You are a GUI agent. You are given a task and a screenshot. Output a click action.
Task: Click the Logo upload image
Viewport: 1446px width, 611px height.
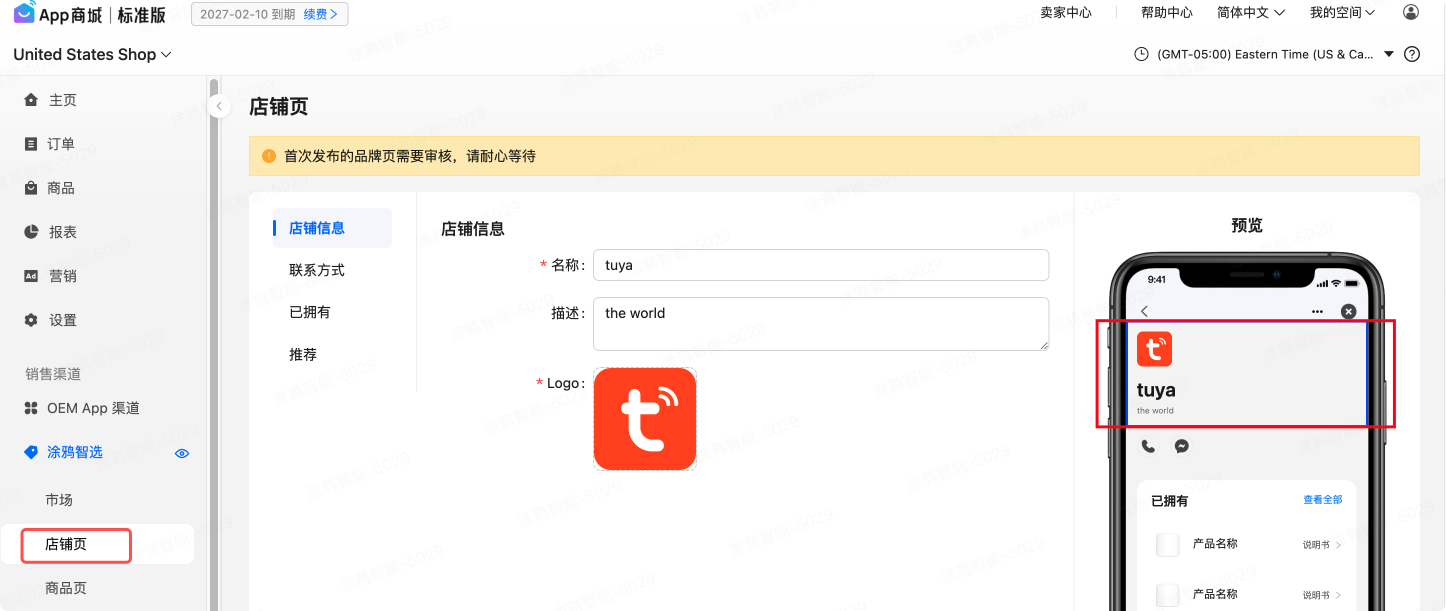(x=644, y=419)
